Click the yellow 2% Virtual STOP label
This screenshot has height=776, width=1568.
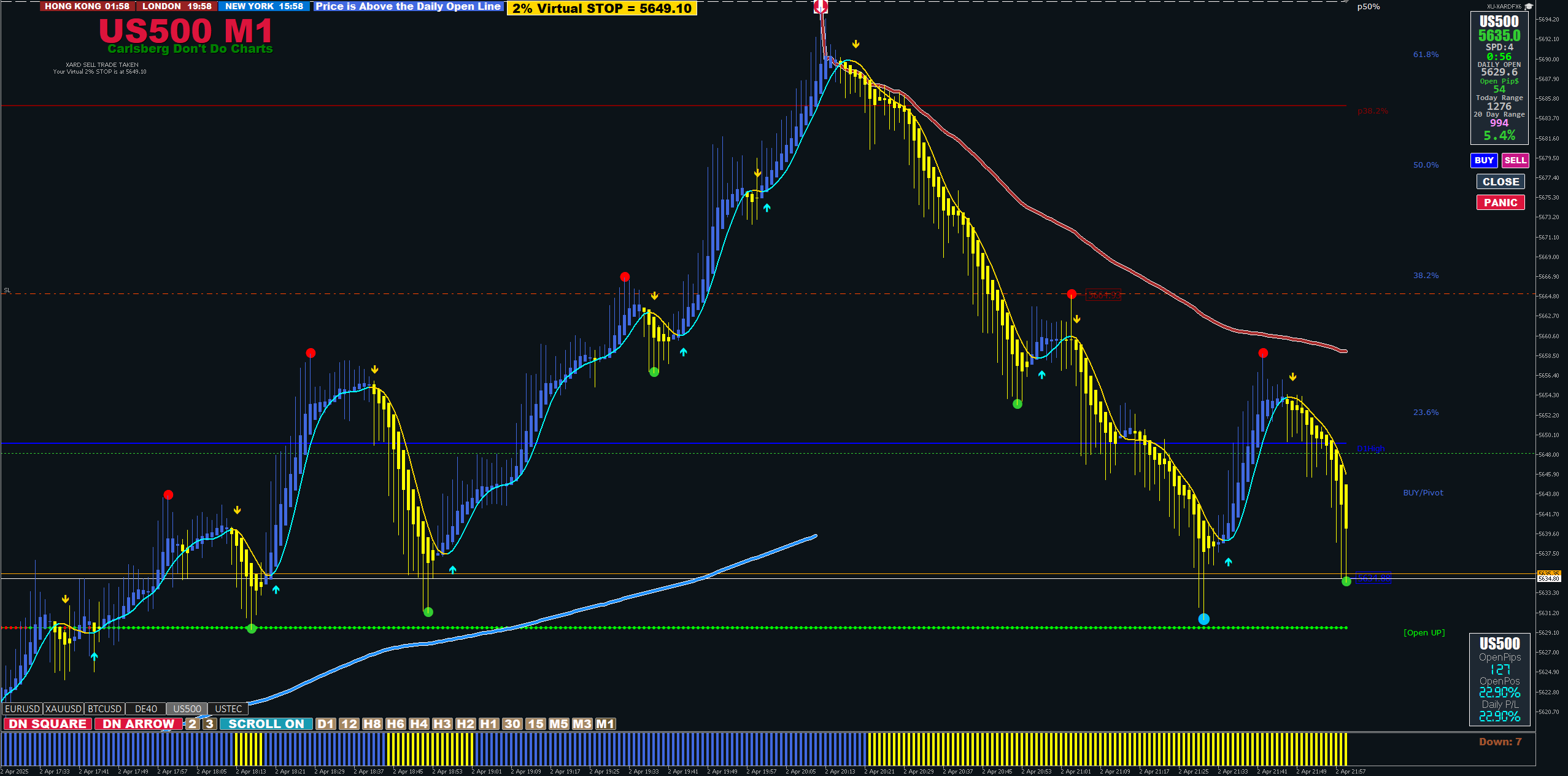point(601,8)
